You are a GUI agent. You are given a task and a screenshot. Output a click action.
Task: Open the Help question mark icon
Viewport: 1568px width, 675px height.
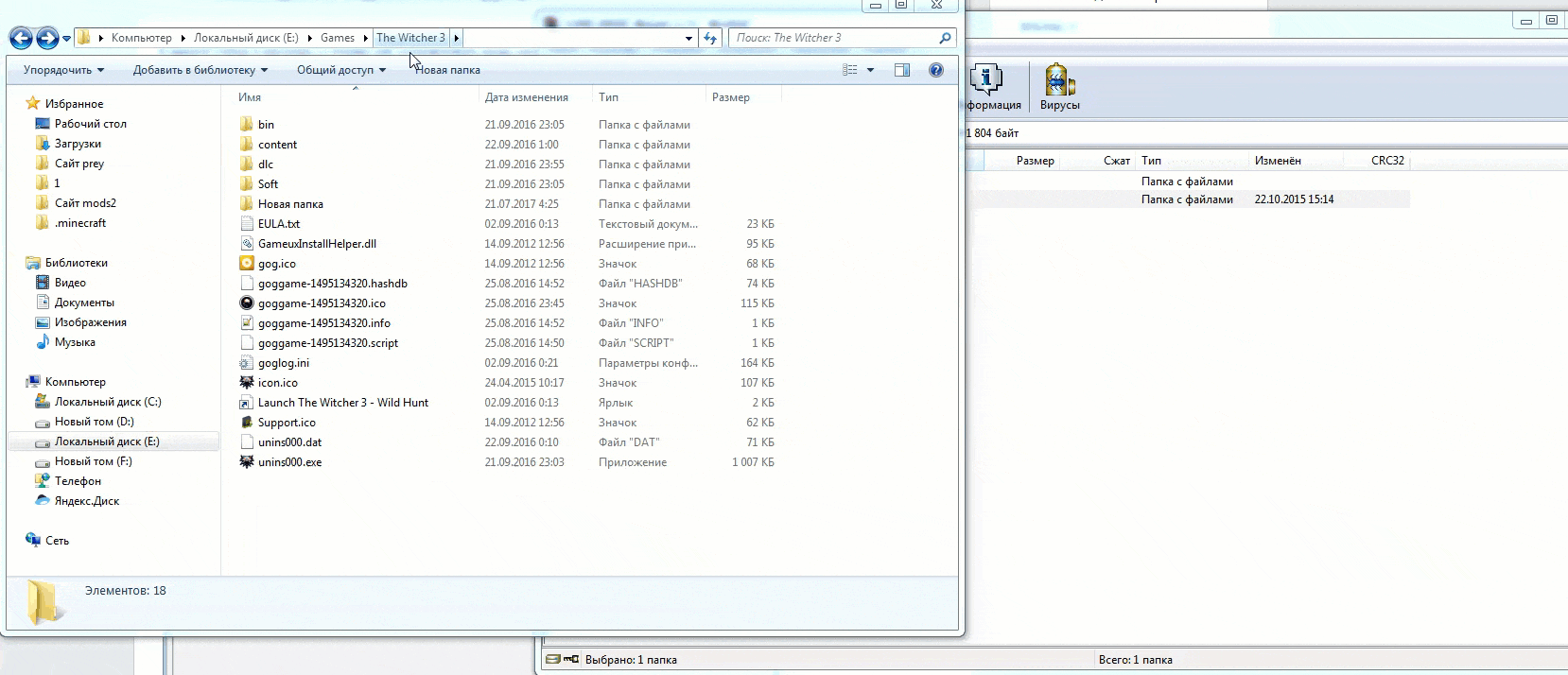coord(935,70)
